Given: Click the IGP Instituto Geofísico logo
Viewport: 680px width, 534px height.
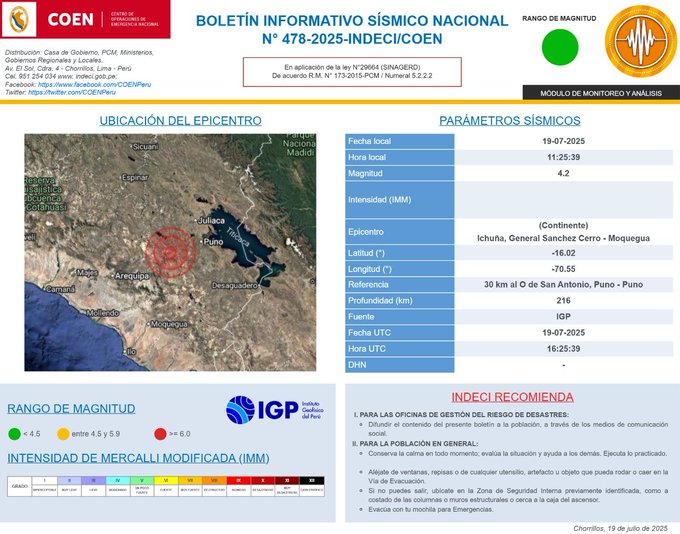Looking at the screenshot, I should (275, 410).
